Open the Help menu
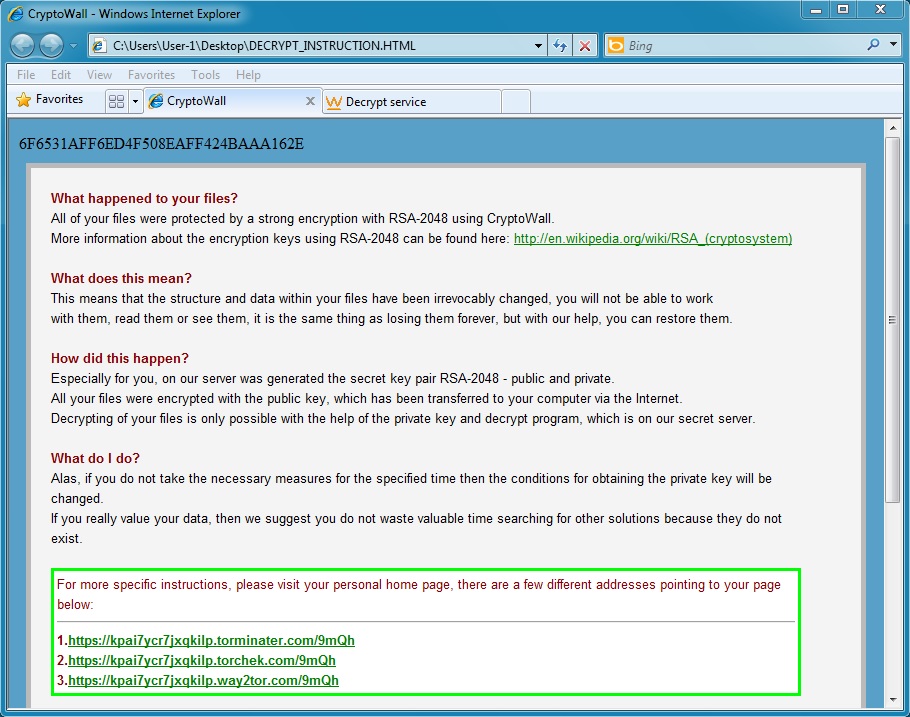Screen dimensions: 910x717 coord(248,75)
